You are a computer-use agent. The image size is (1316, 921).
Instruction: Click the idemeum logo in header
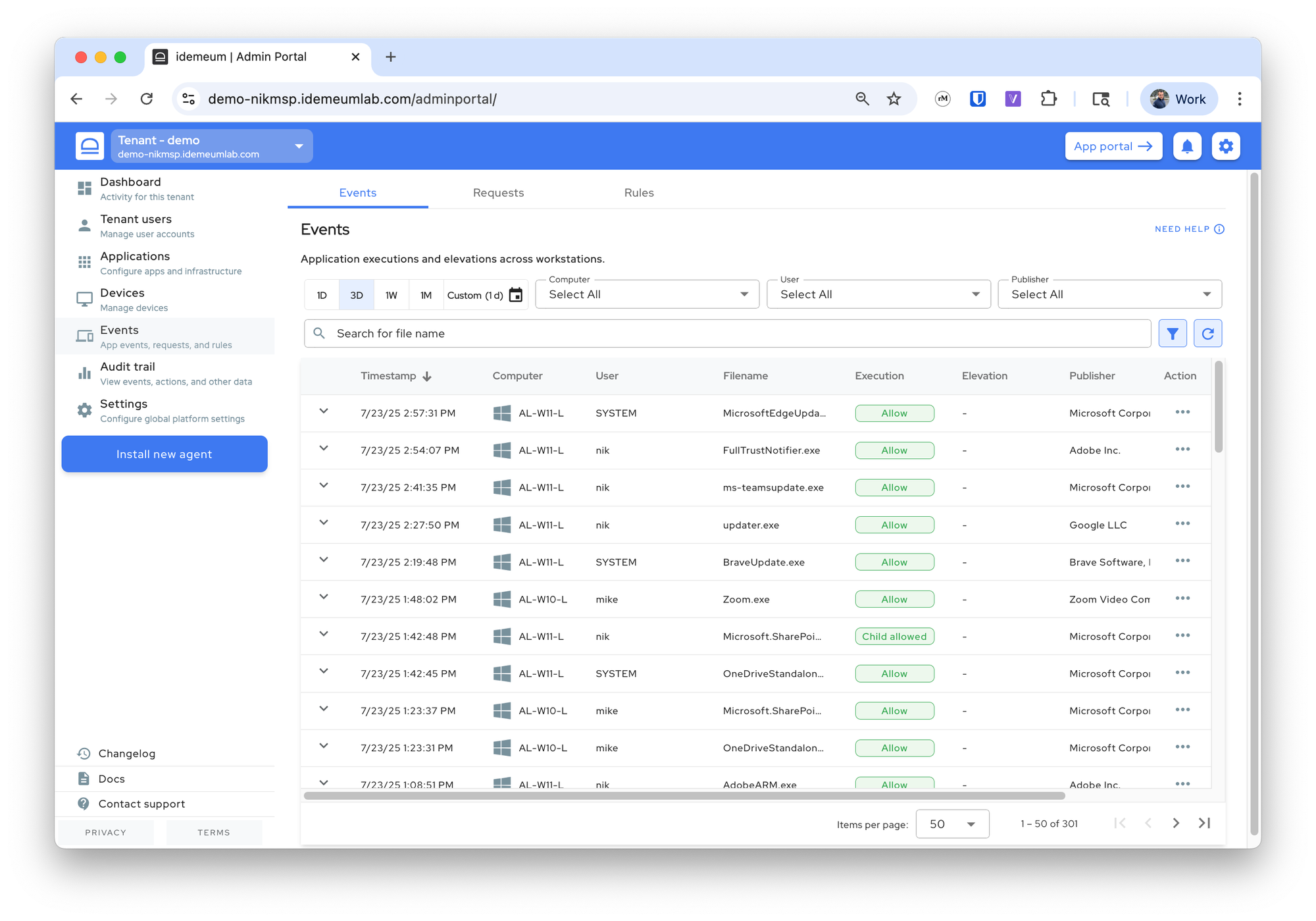[89, 146]
